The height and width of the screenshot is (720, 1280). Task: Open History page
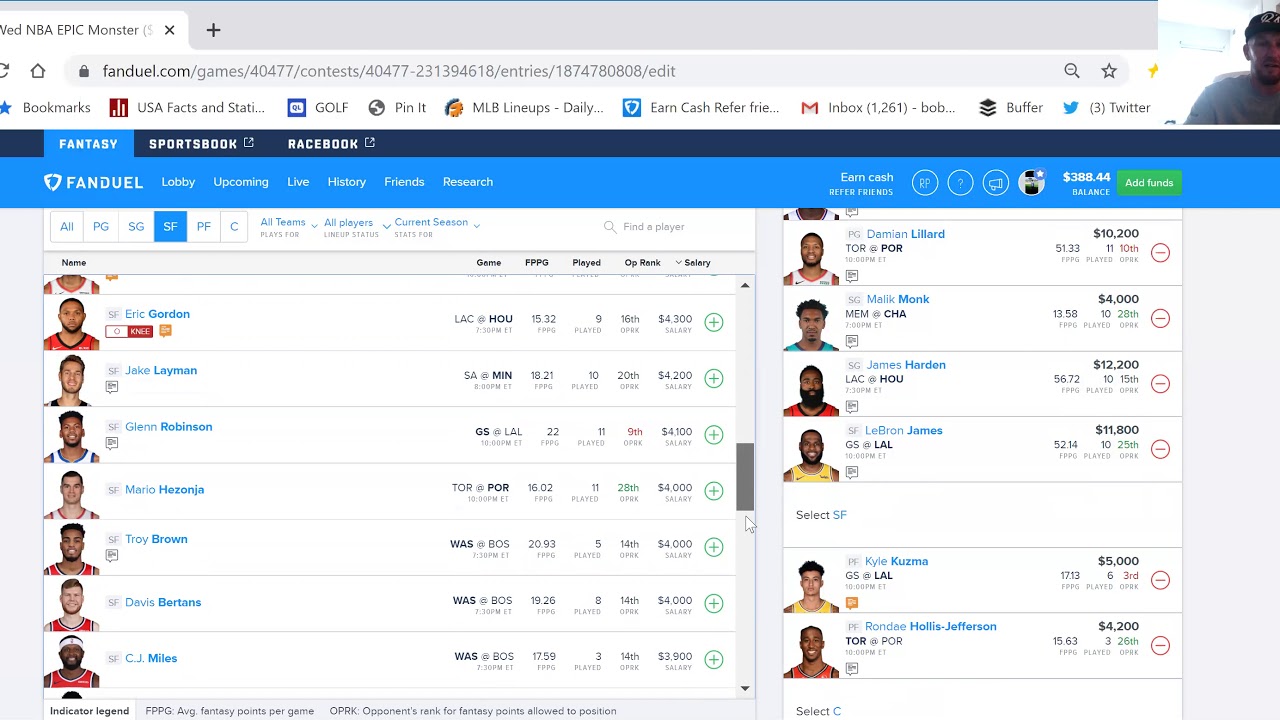[347, 182]
